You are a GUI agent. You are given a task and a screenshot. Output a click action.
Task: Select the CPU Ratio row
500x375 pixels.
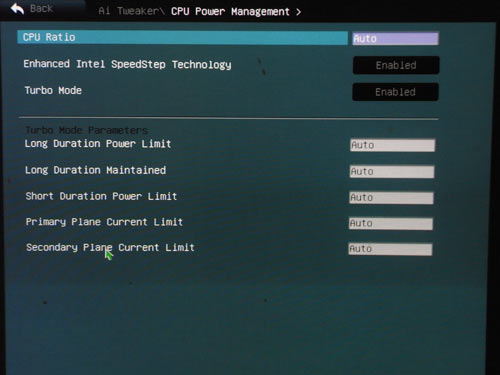pyautogui.click(x=182, y=37)
